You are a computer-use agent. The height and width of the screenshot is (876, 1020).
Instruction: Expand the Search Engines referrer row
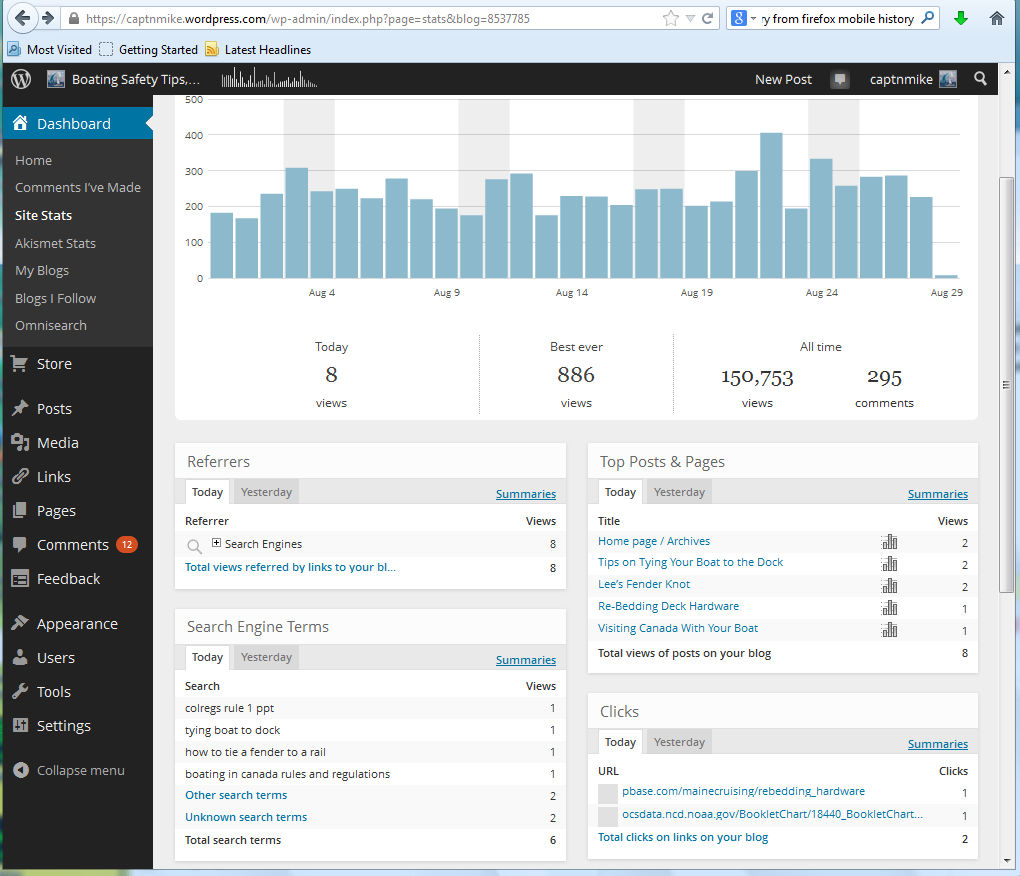pyautogui.click(x=217, y=544)
